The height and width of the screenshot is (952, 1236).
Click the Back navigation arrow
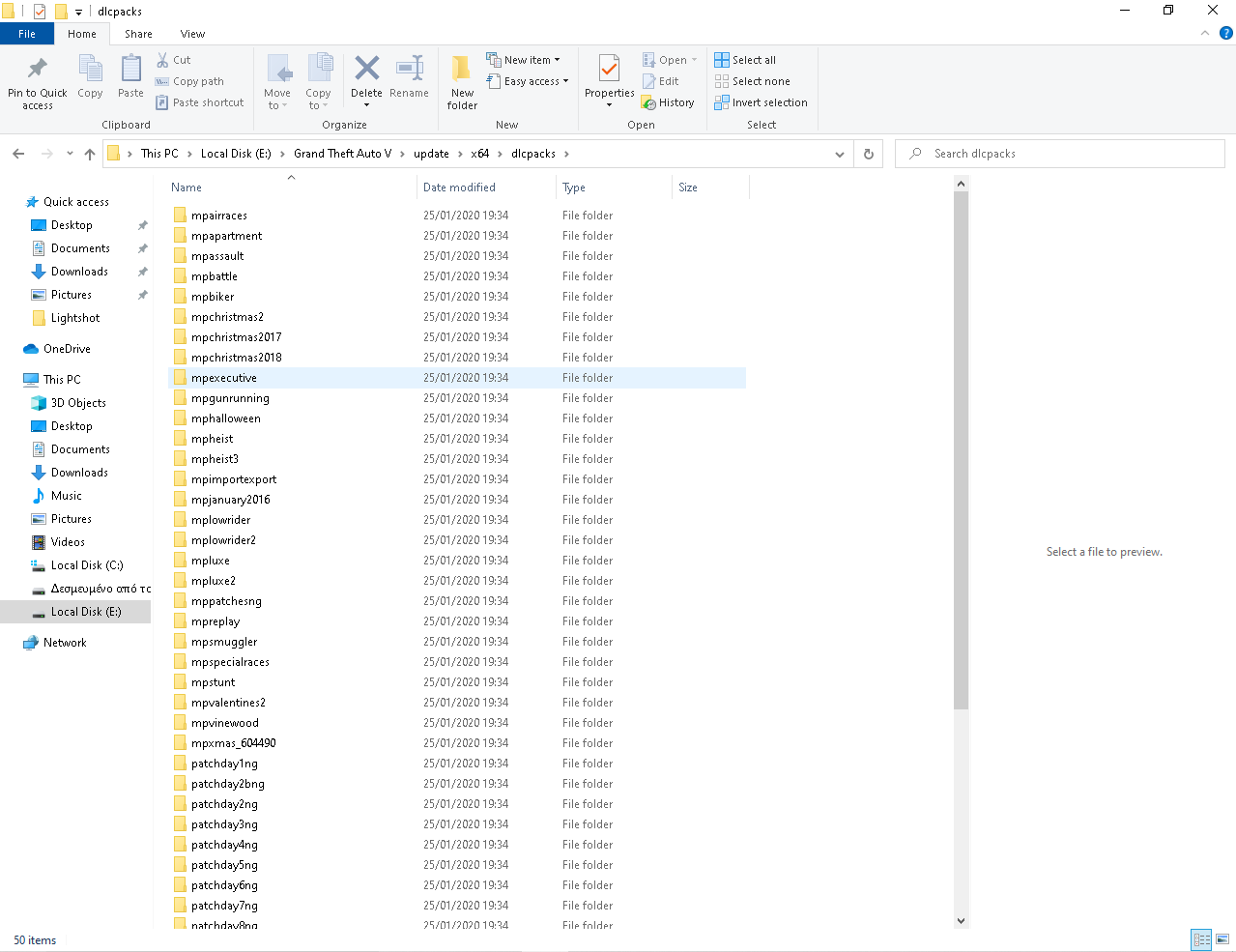coord(18,154)
